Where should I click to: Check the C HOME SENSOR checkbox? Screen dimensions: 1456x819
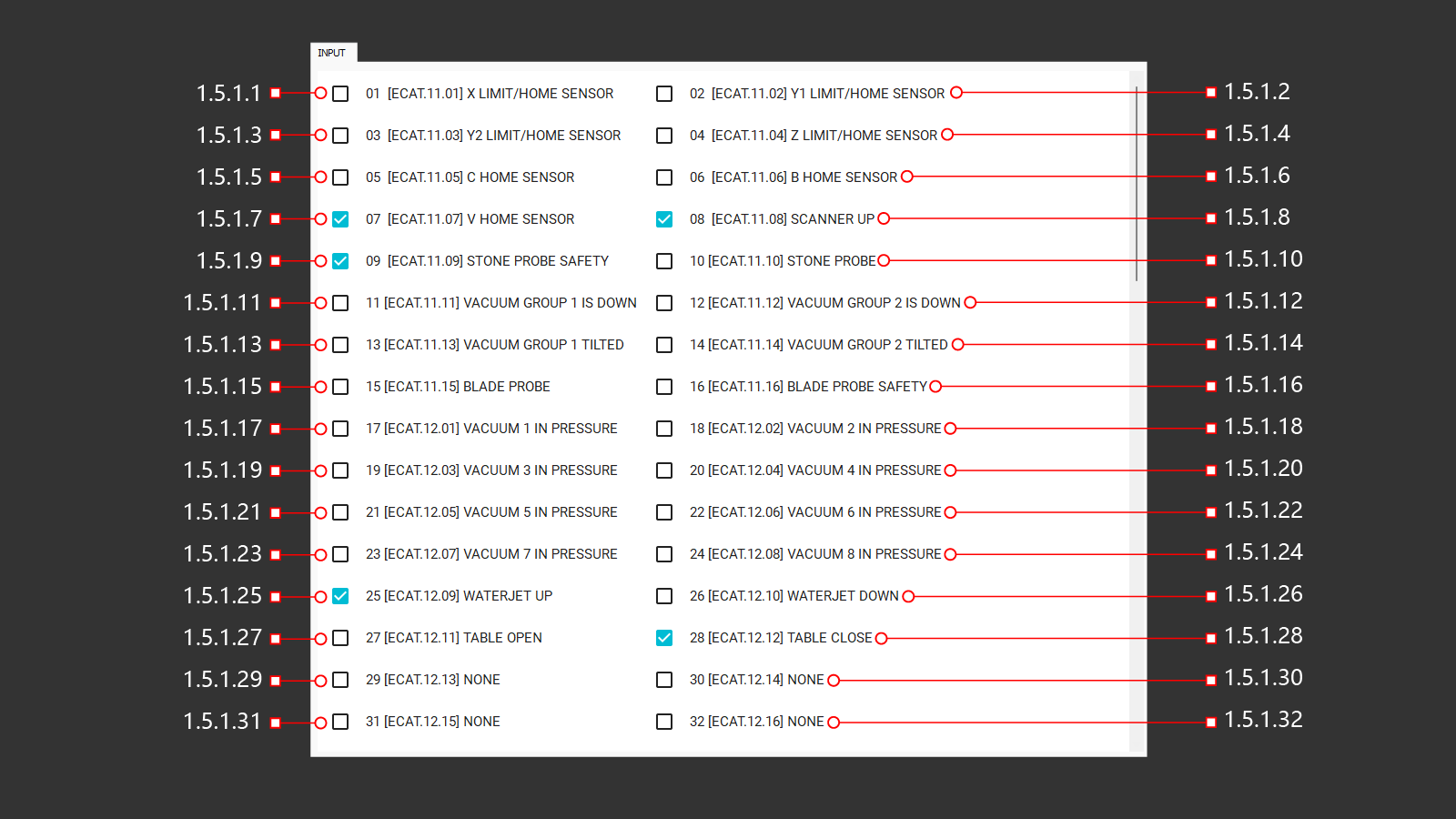(340, 177)
